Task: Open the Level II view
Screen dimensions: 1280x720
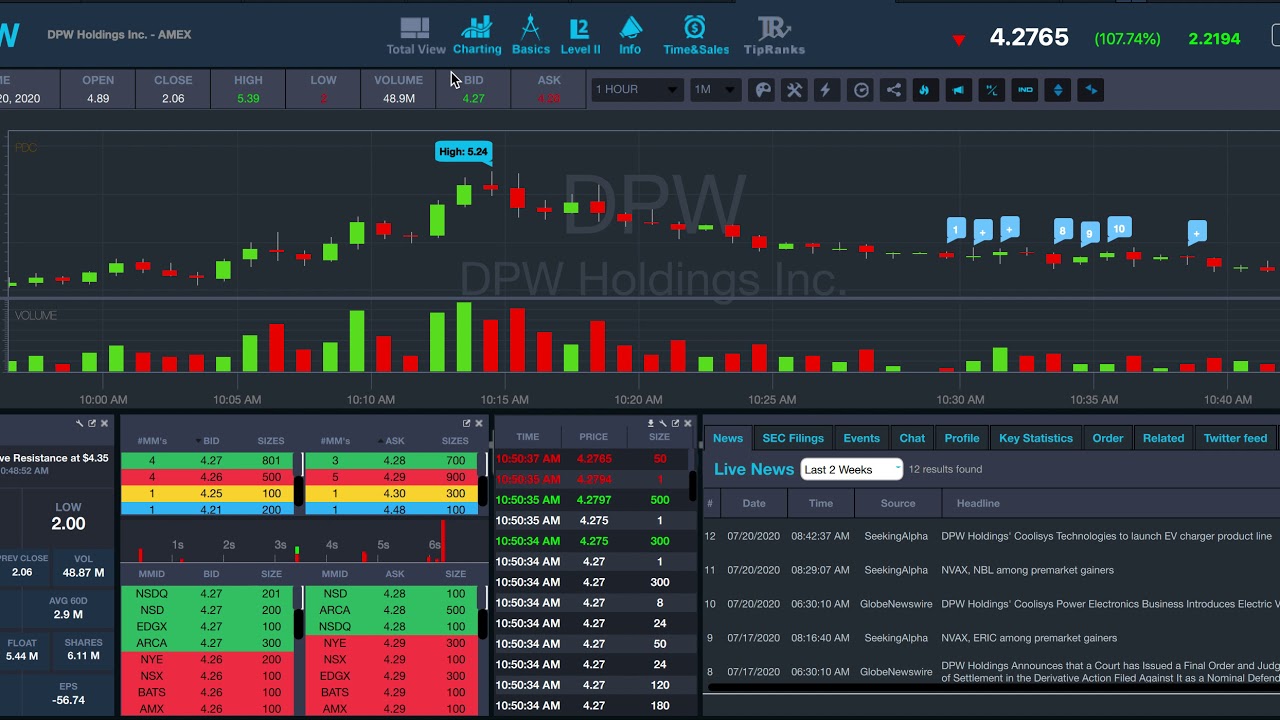Action: pyautogui.click(x=580, y=36)
